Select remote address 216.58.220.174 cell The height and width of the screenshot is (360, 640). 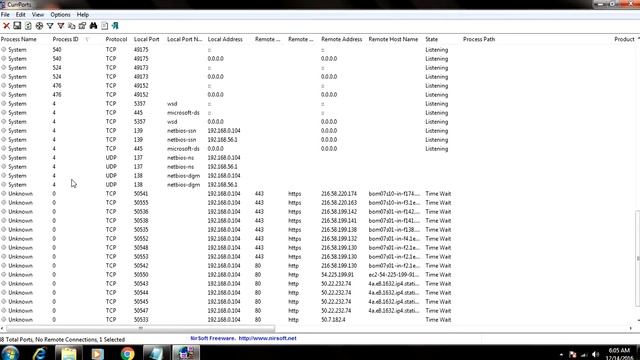coord(339,193)
